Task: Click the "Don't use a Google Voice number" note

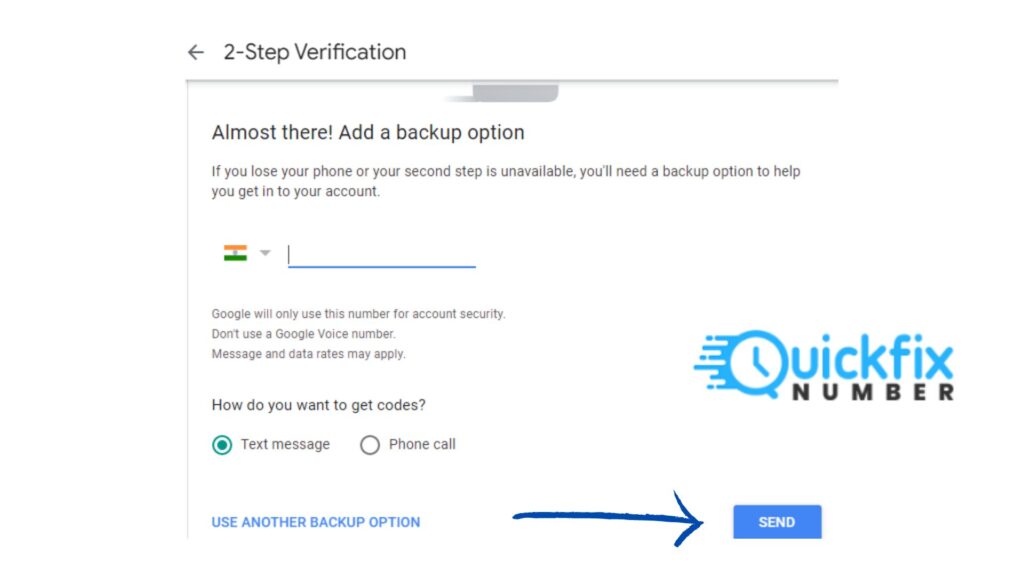Action: [x=304, y=334]
